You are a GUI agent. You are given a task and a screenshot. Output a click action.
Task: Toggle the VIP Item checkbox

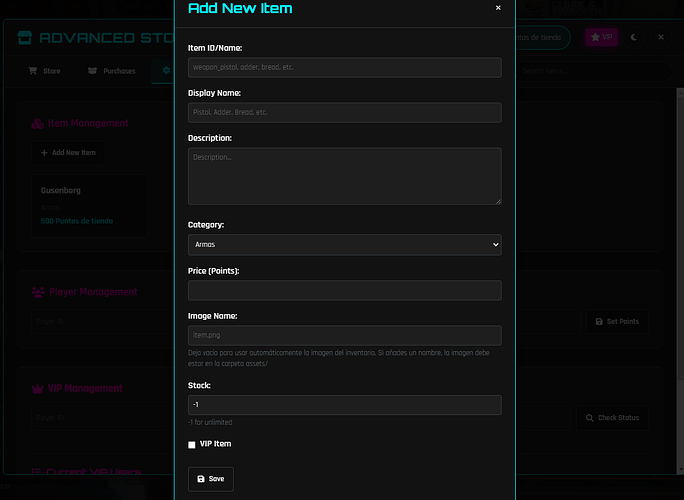pyautogui.click(x=192, y=445)
